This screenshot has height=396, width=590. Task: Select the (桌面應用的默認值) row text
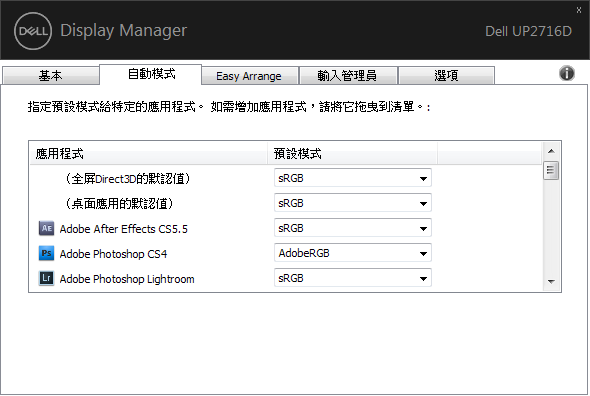119,204
